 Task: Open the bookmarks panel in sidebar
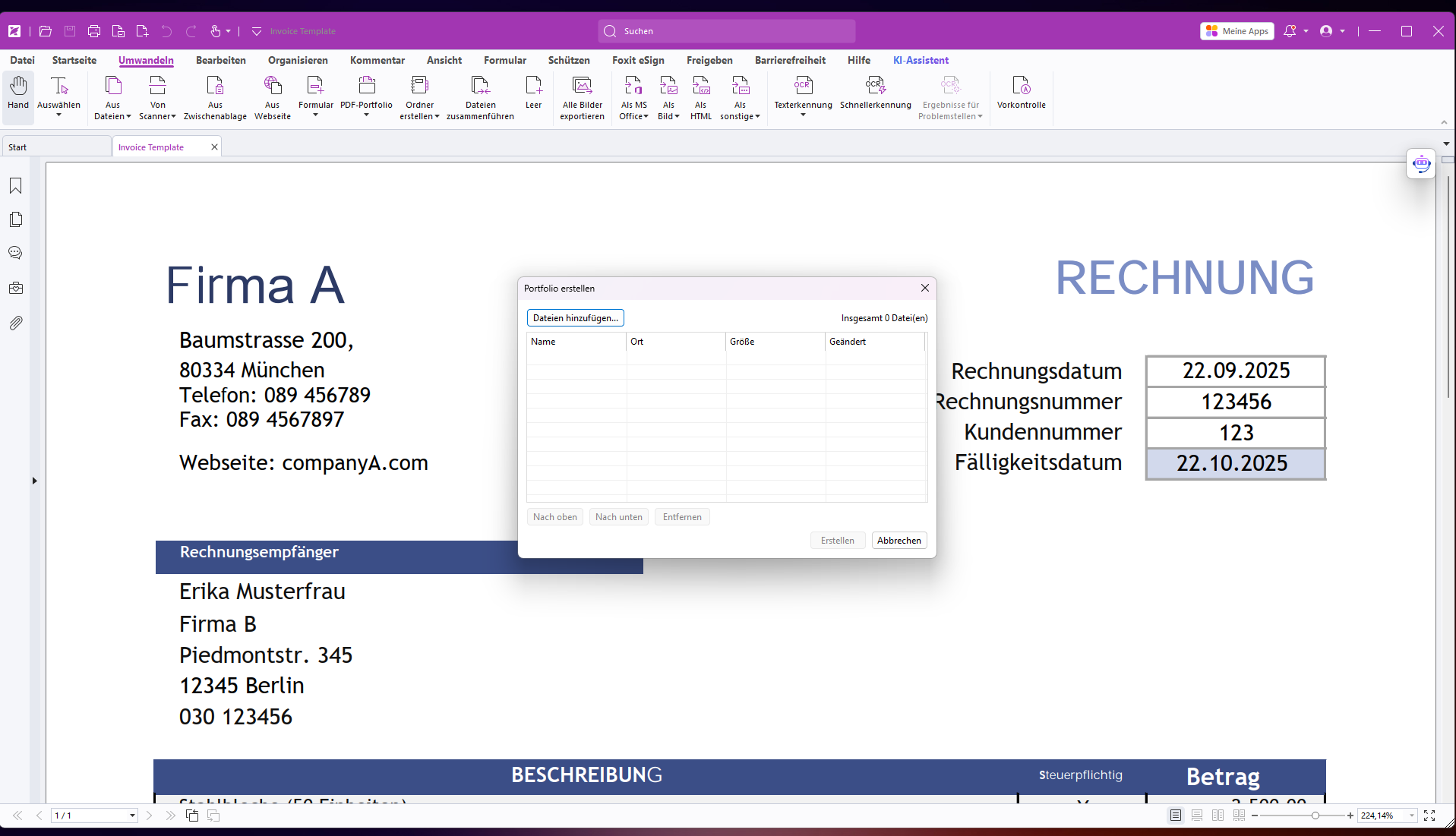[15, 186]
